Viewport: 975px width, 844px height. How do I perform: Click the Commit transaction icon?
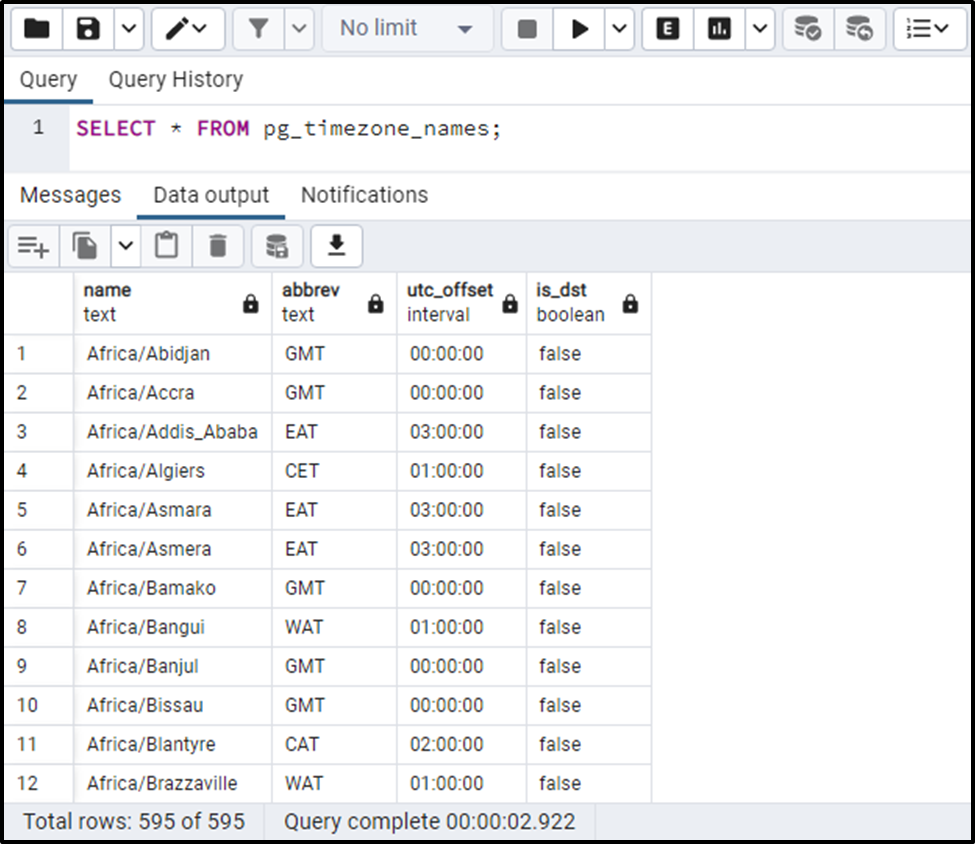tap(807, 28)
